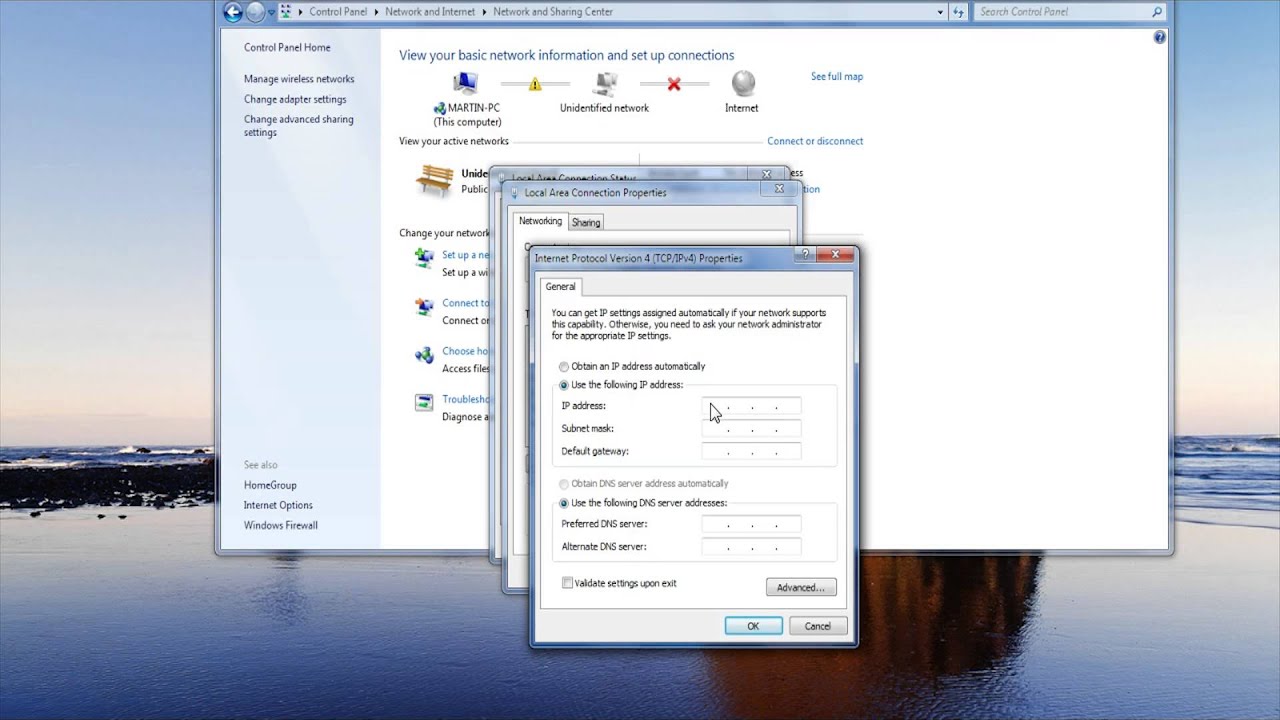Click the yellow warning triangle icon
Screen dimensions: 1280x720
coord(535,85)
